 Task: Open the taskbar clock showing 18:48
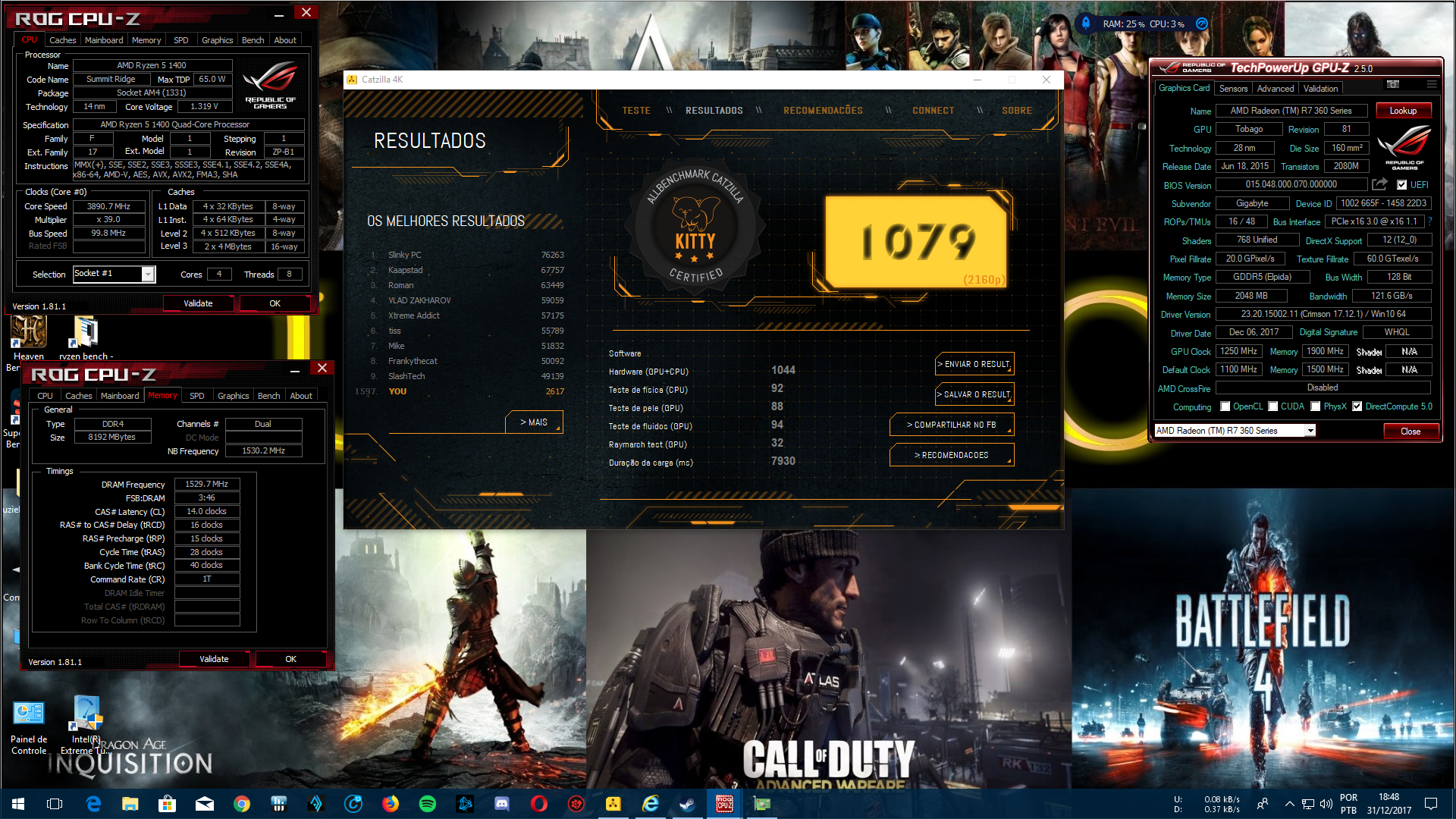(x=1389, y=804)
